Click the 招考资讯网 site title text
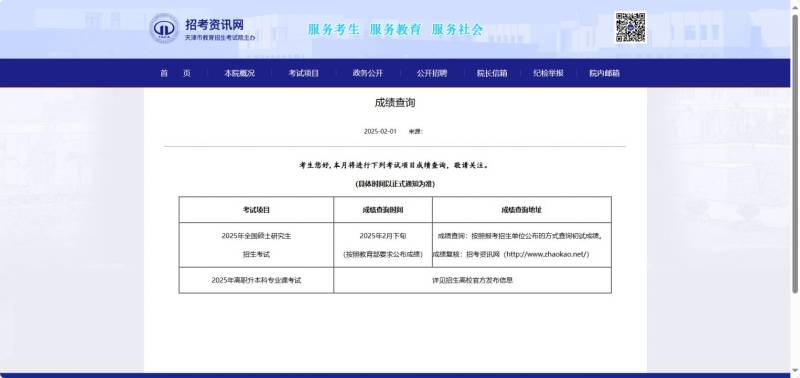The image size is (800, 378). click(x=214, y=24)
